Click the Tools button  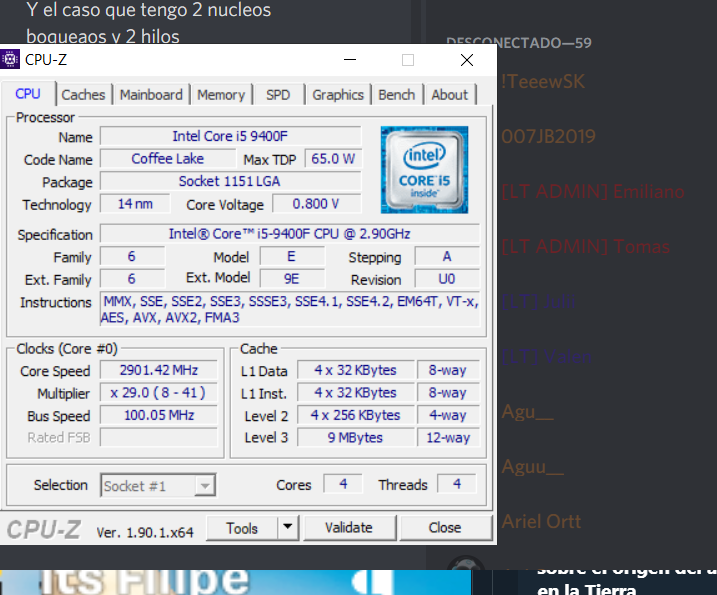click(x=242, y=528)
